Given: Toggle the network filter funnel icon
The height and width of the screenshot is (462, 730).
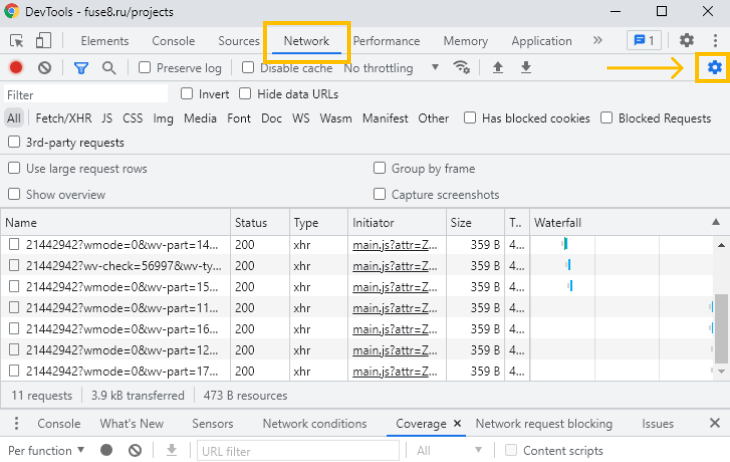Looking at the screenshot, I should click(x=81, y=68).
